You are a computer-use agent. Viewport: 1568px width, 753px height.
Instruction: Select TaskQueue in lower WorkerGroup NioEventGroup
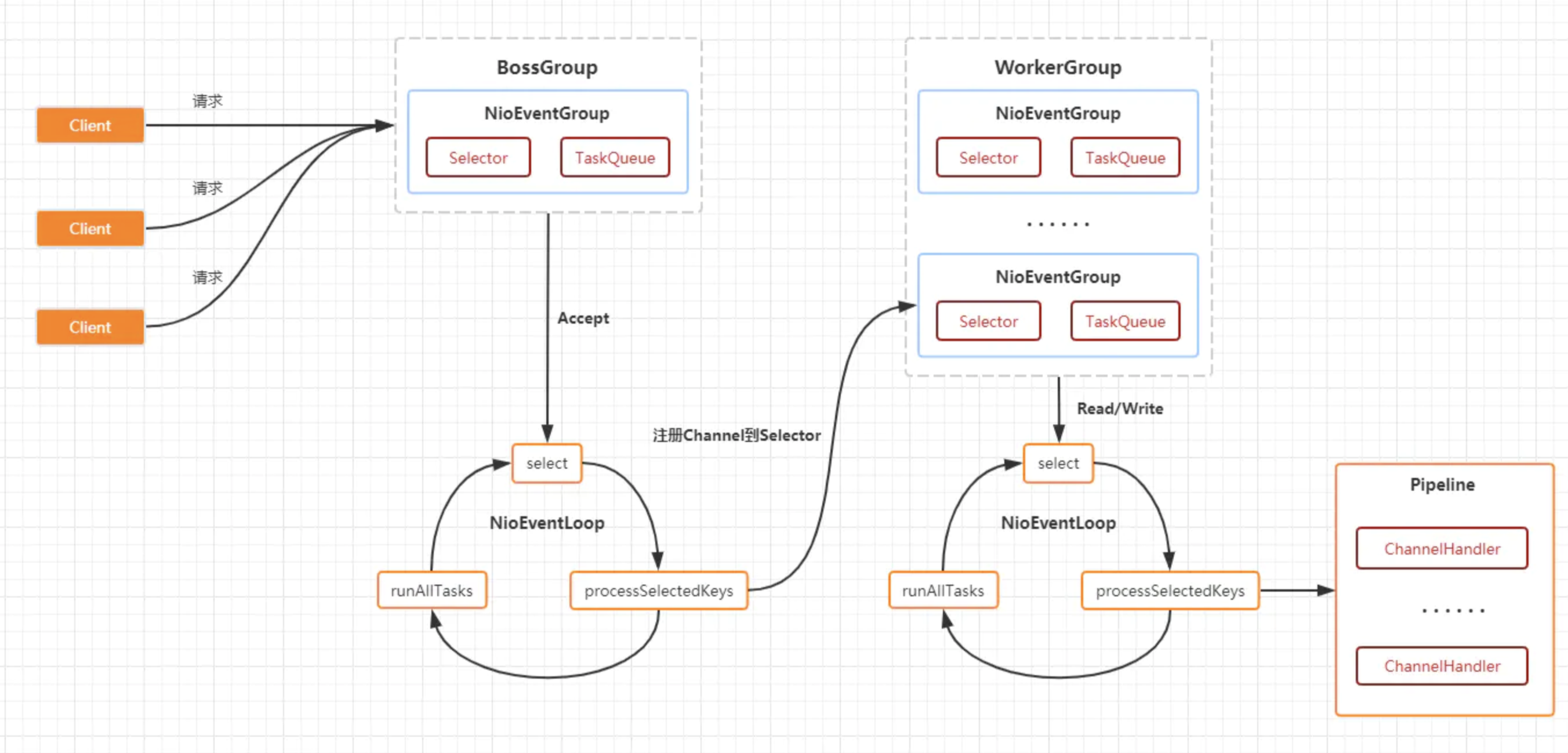[x=1125, y=321]
